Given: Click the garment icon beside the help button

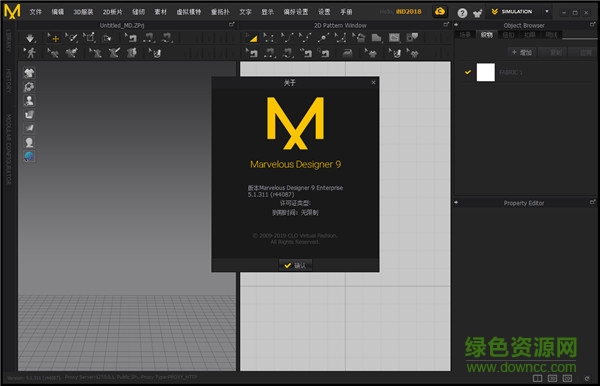Looking at the screenshot, I should 478,13.
